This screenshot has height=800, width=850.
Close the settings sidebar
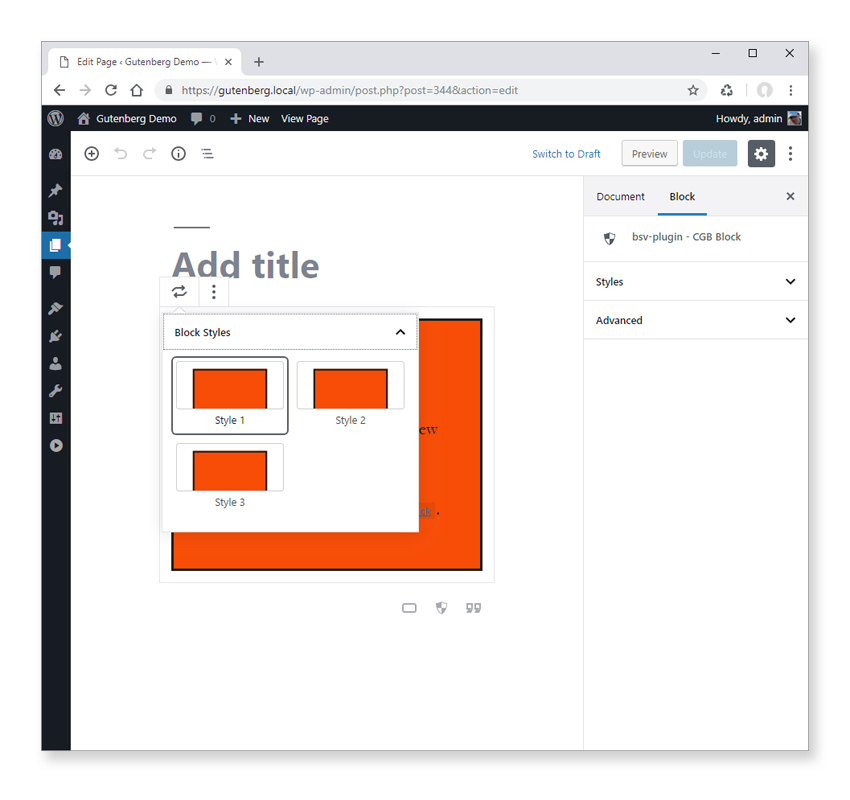(790, 196)
